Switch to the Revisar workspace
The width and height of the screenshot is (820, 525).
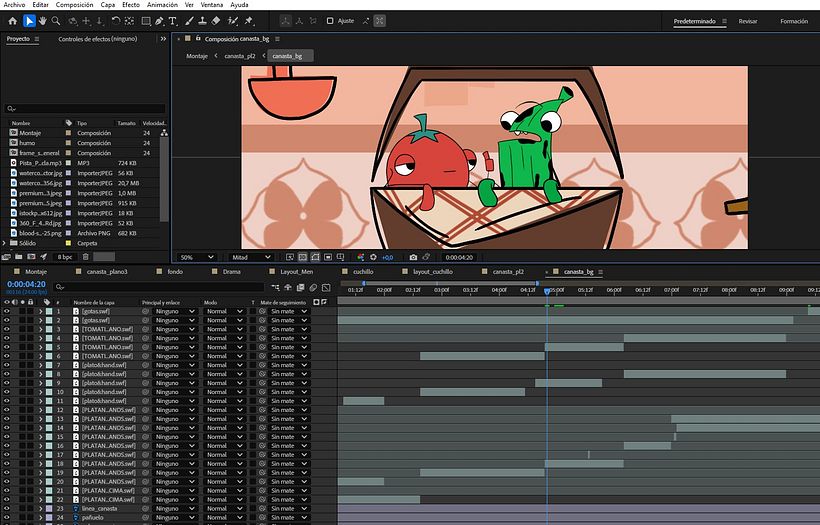pyautogui.click(x=748, y=21)
